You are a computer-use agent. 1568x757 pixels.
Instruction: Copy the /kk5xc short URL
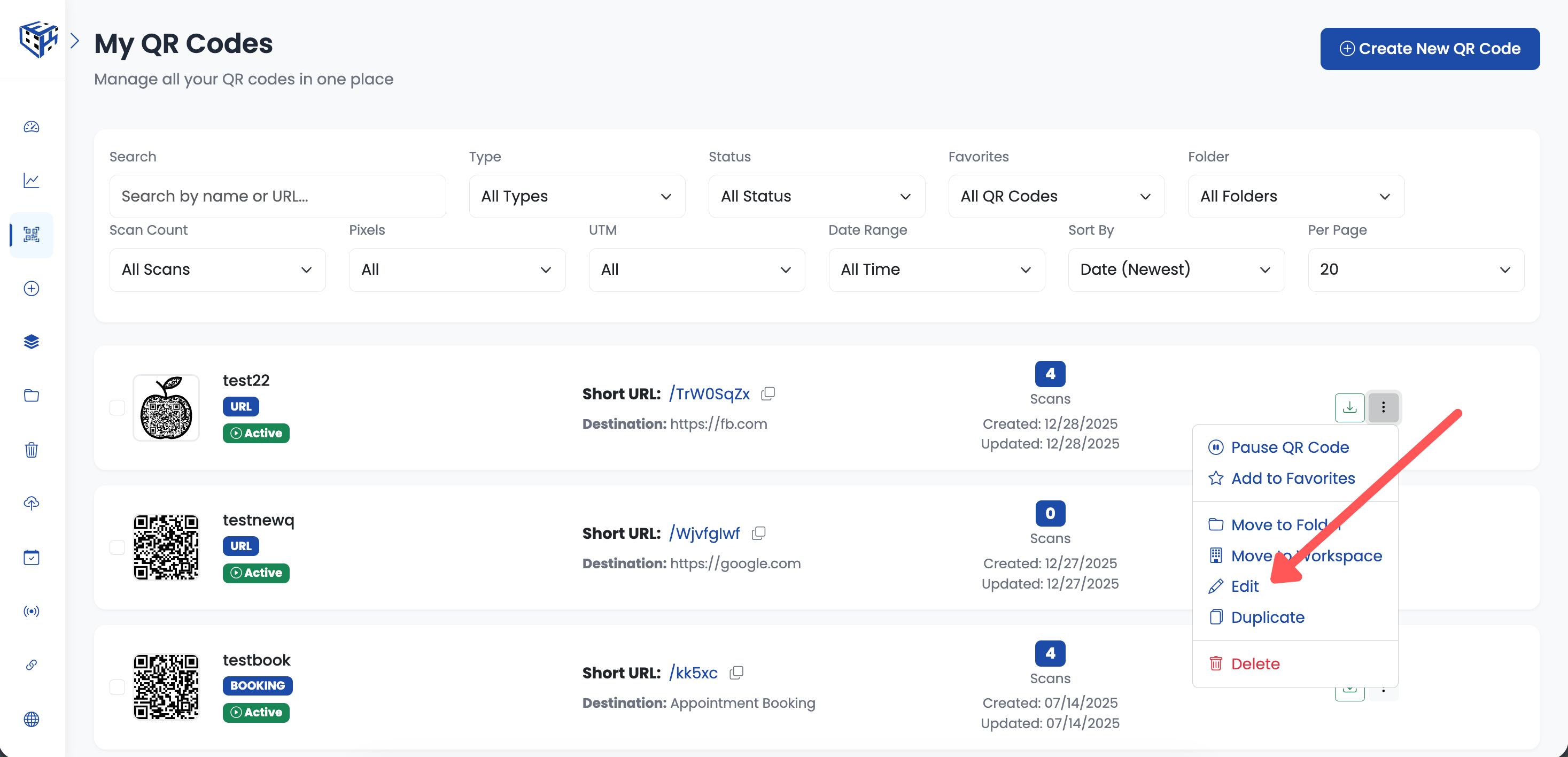736,673
